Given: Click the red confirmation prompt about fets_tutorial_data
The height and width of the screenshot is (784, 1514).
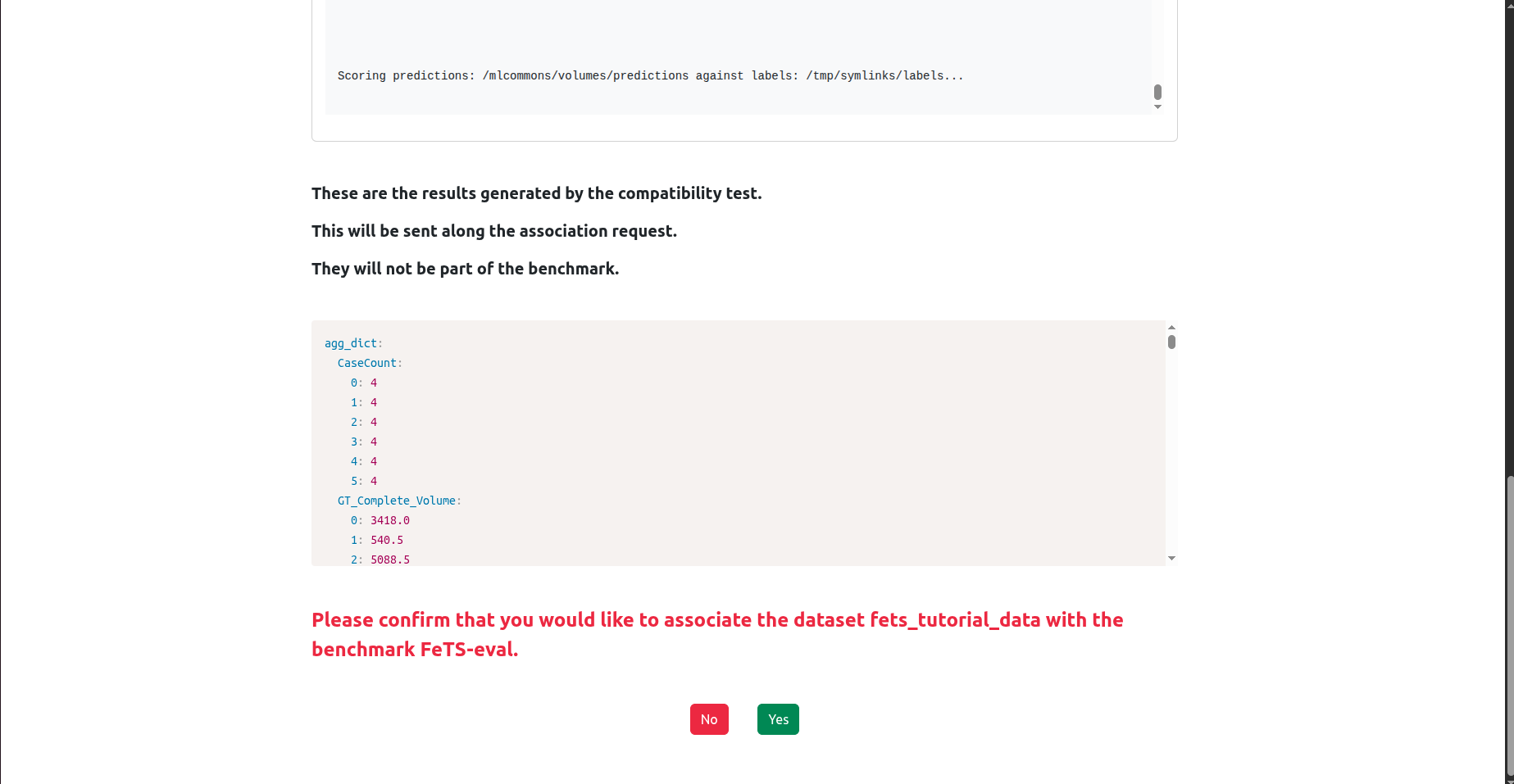Looking at the screenshot, I should coord(717,634).
